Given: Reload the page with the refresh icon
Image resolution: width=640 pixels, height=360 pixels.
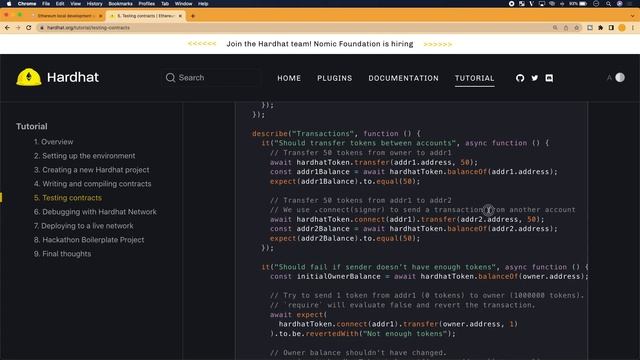Looking at the screenshot, I should click(29, 28).
